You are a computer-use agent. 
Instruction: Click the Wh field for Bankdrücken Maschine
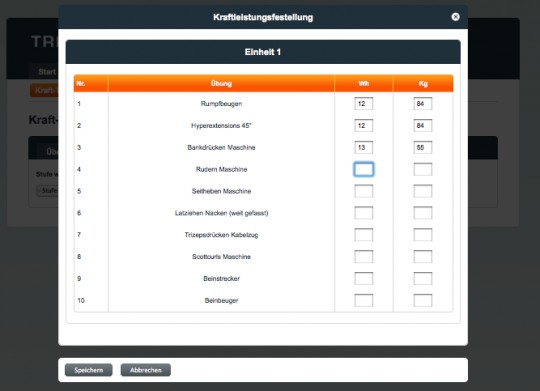point(363,147)
